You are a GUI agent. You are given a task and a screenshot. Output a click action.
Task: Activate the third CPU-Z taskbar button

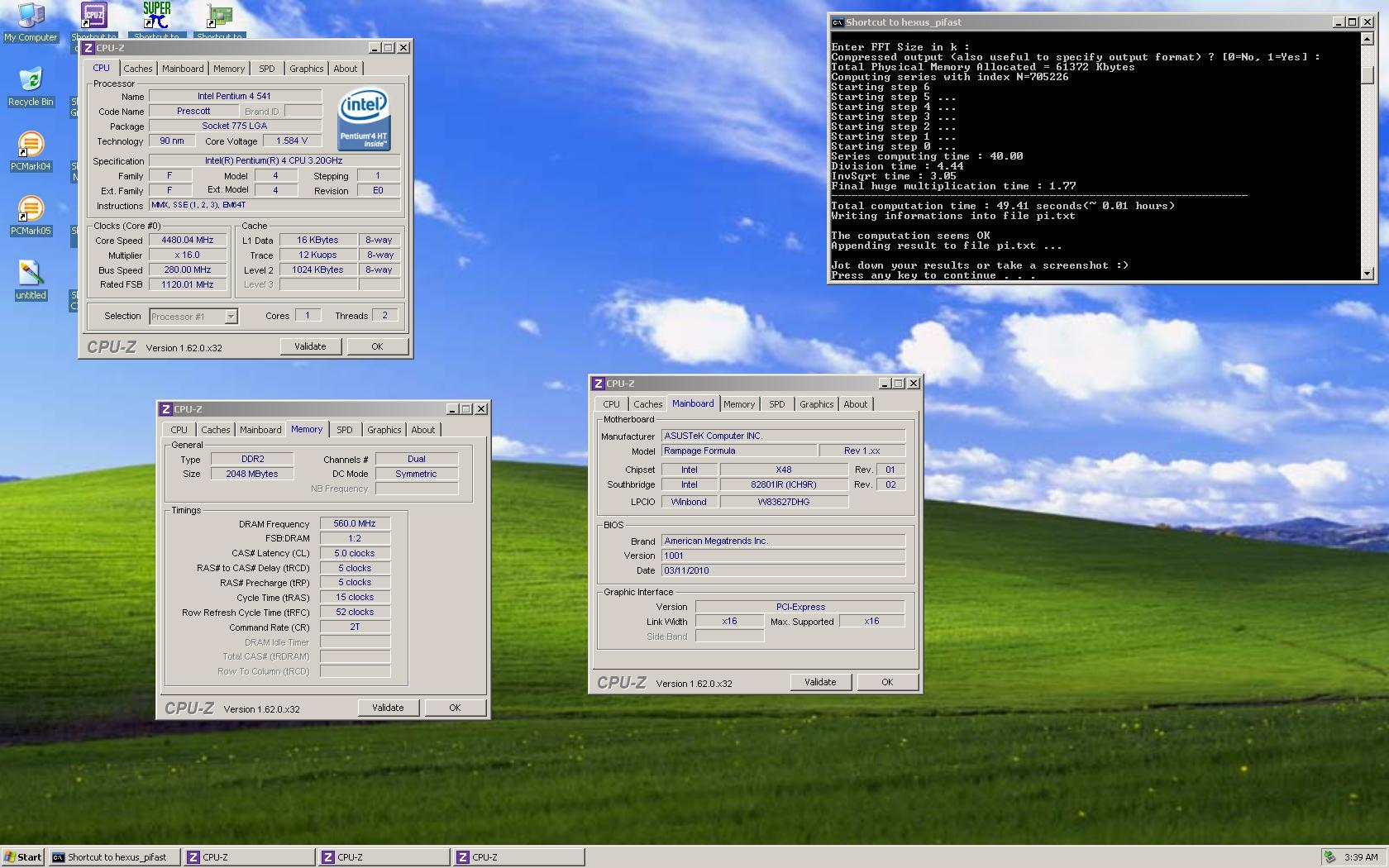point(518,857)
